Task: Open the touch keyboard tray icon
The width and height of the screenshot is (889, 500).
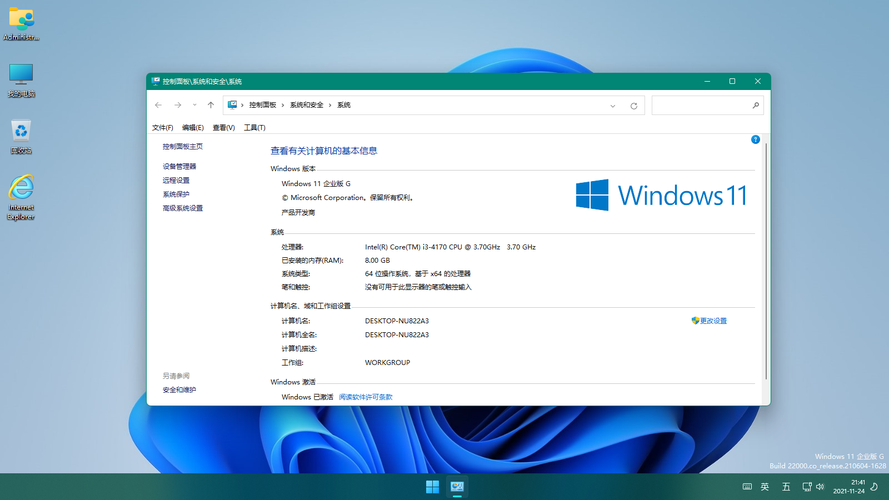Action: click(747, 486)
